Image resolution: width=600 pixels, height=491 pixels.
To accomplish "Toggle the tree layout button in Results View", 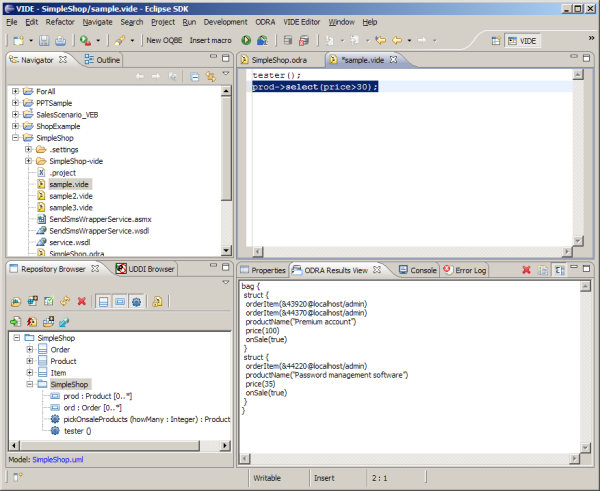I will tap(559, 270).
